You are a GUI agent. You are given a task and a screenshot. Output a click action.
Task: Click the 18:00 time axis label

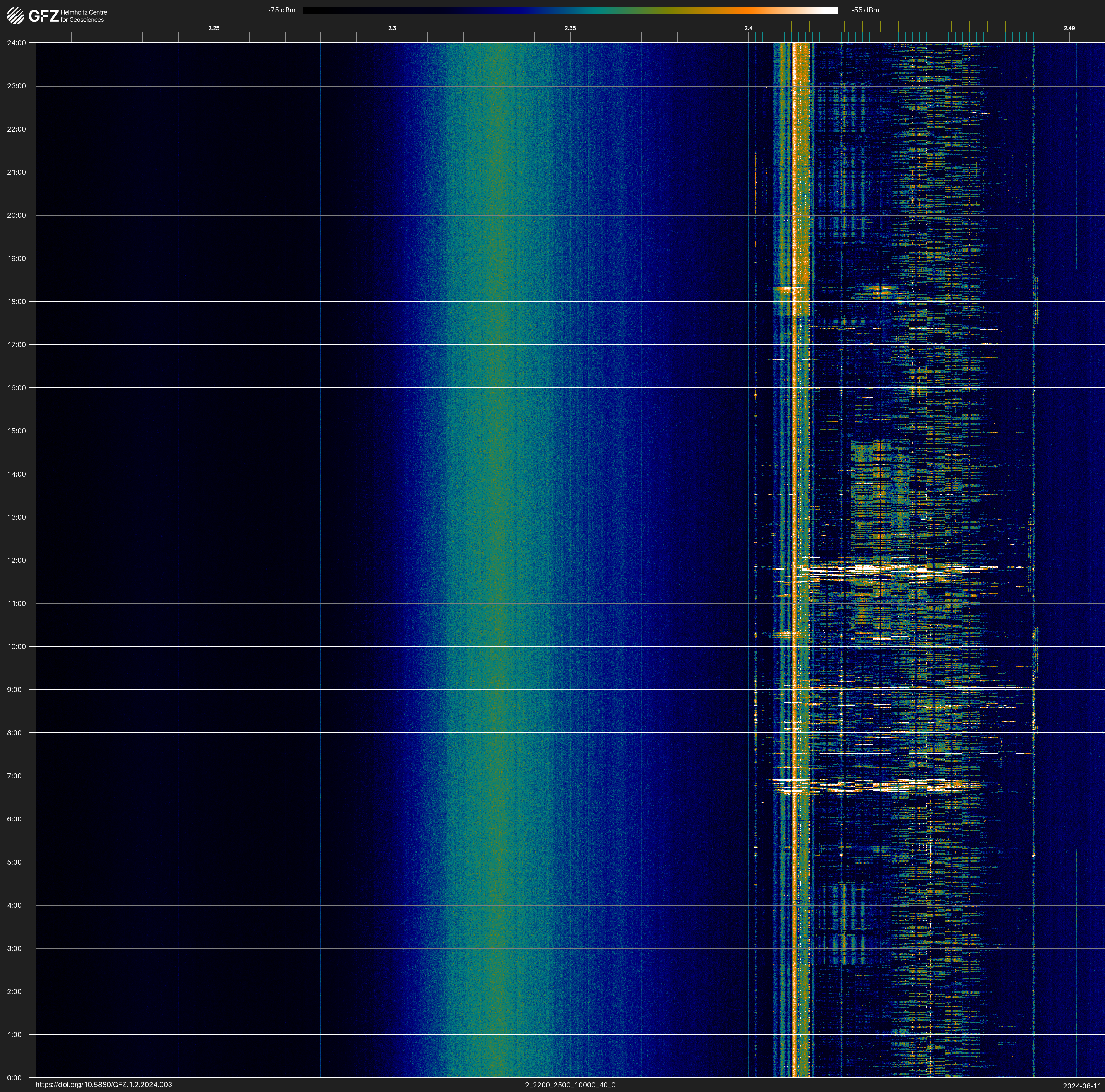(17, 301)
